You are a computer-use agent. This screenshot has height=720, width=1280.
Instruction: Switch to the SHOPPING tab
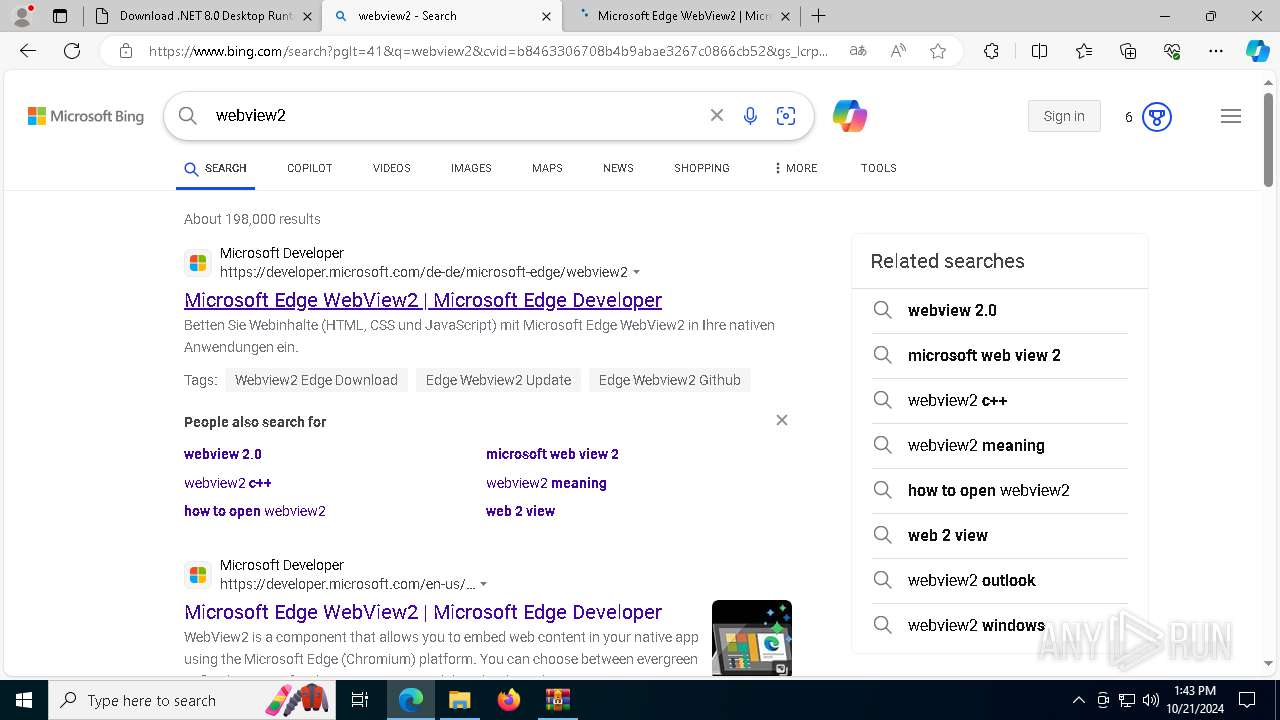click(702, 168)
